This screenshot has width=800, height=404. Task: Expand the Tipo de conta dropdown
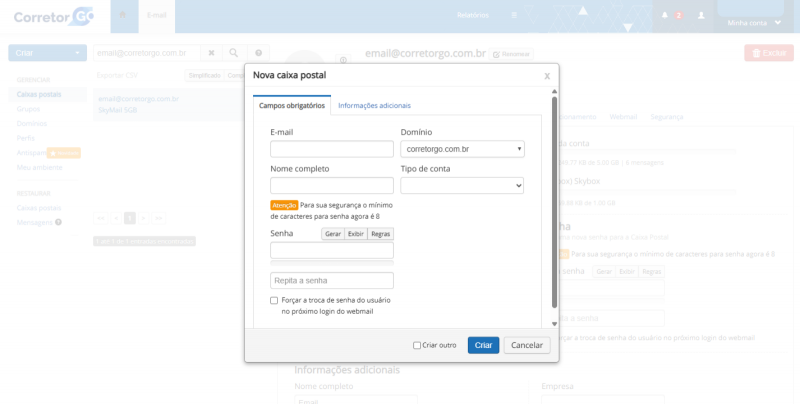coord(462,186)
